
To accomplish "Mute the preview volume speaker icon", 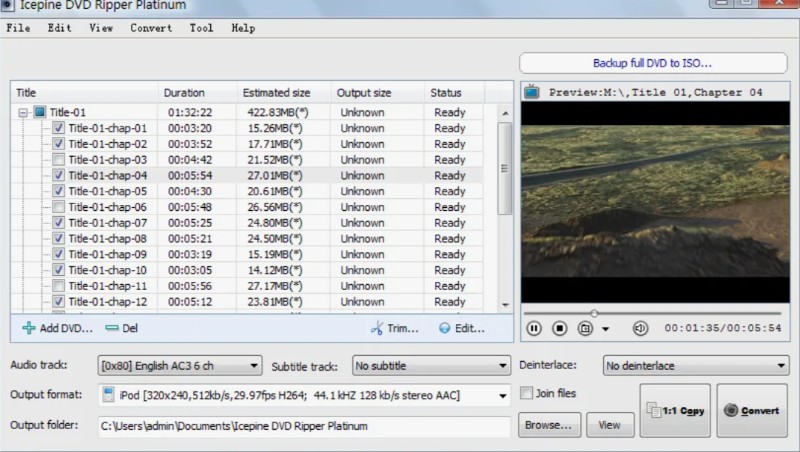I will (640, 328).
